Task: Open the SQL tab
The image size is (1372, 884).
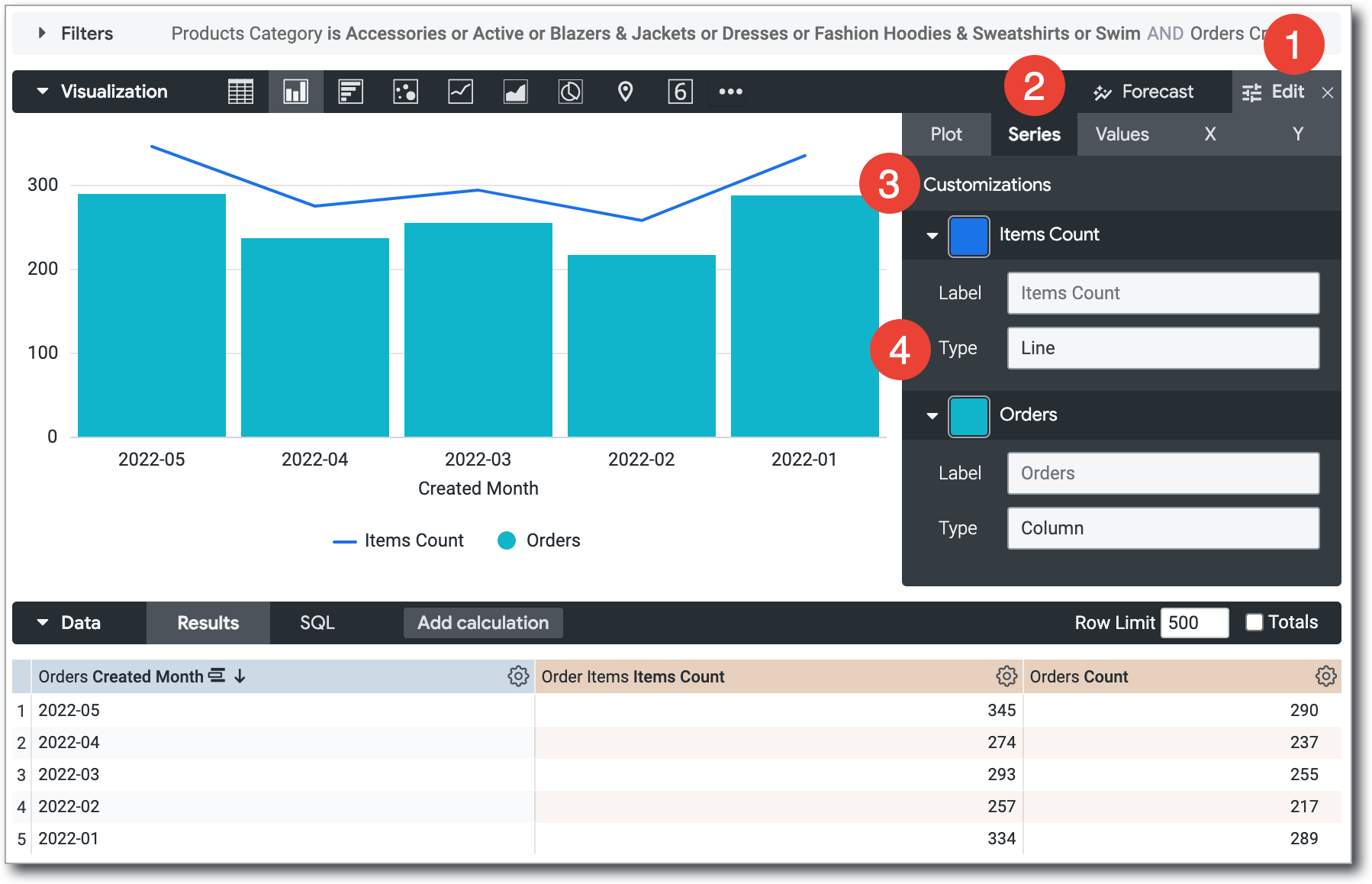Action: 317,623
